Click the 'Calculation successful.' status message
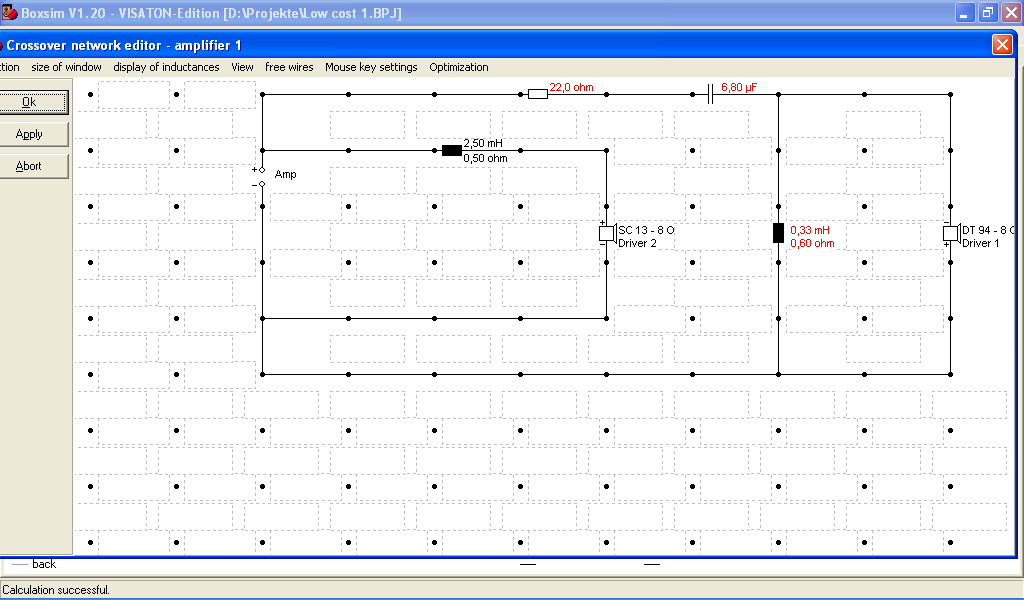This screenshot has height=600, width=1024. (56, 590)
